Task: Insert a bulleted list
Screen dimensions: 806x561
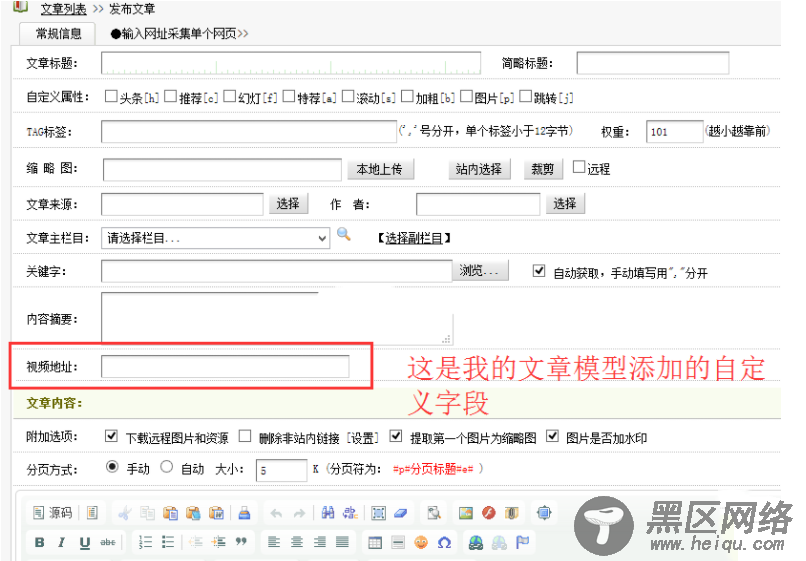Action: pos(168,542)
